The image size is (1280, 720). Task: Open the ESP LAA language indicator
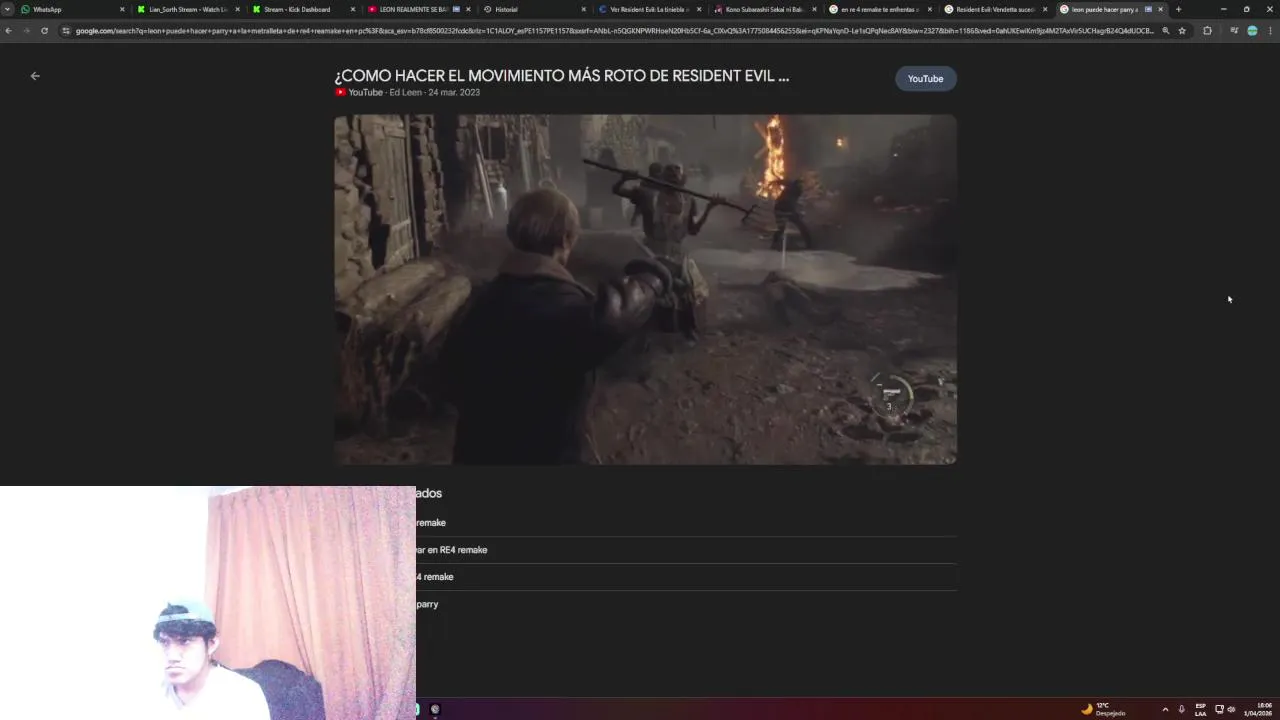click(x=1201, y=709)
